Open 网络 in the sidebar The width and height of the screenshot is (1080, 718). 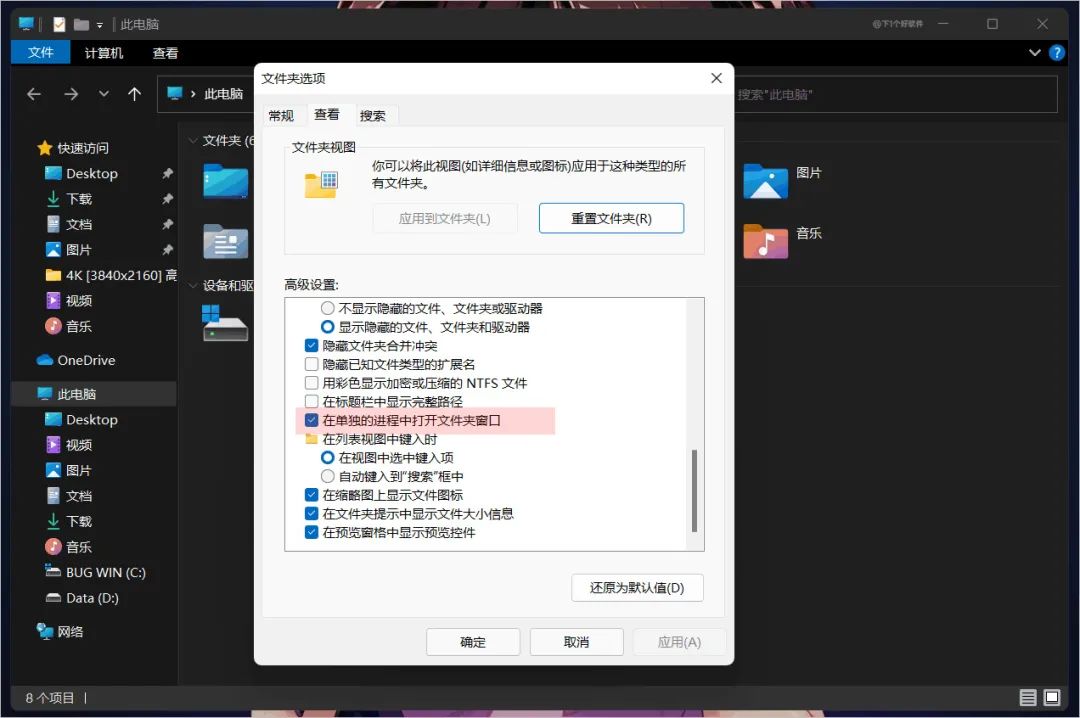[x=70, y=632]
